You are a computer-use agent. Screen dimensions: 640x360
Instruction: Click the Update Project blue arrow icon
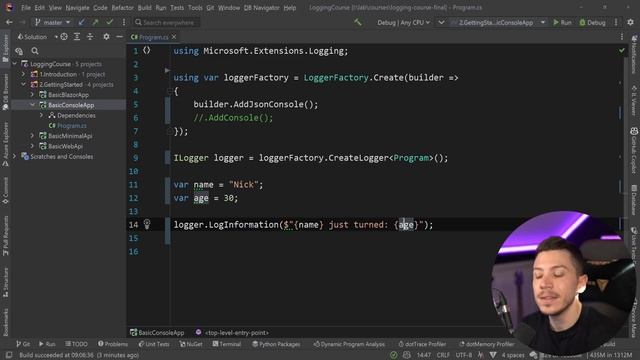pos(82,22)
